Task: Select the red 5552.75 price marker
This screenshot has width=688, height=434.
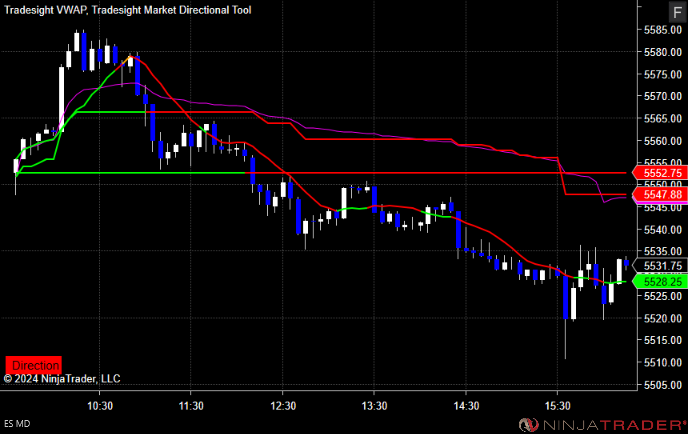Action: tap(660, 173)
